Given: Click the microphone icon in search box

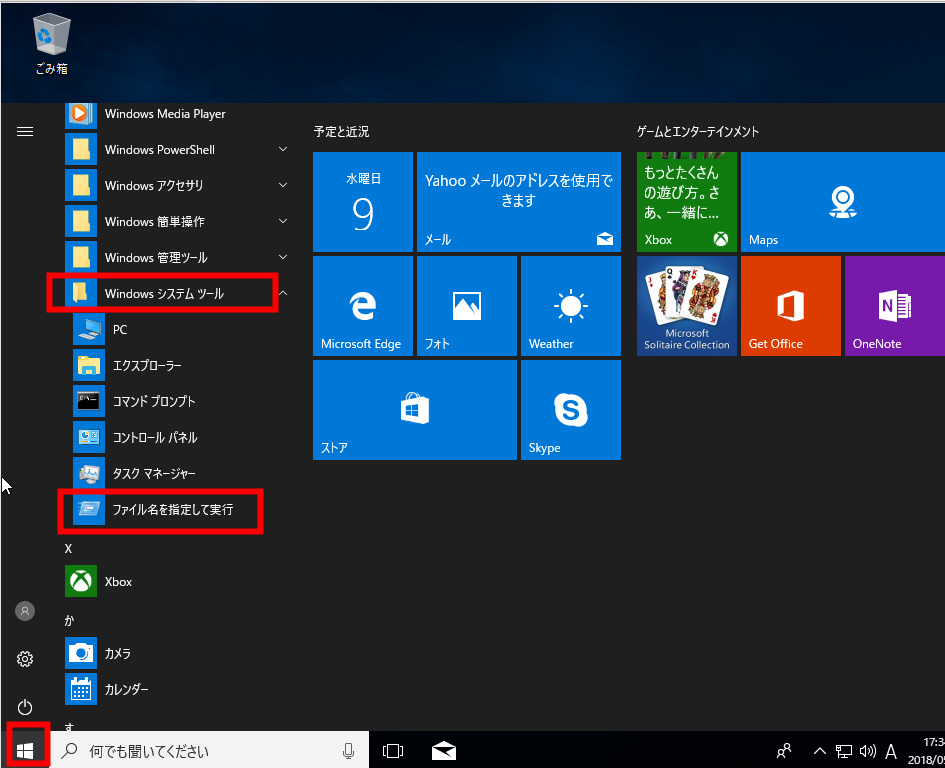Looking at the screenshot, I should tap(348, 751).
